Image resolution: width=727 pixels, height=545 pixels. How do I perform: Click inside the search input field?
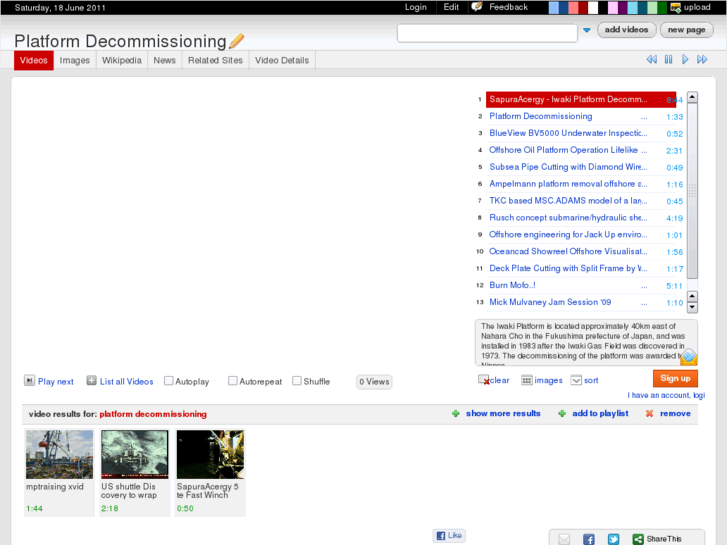pyautogui.click(x=487, y=33)
